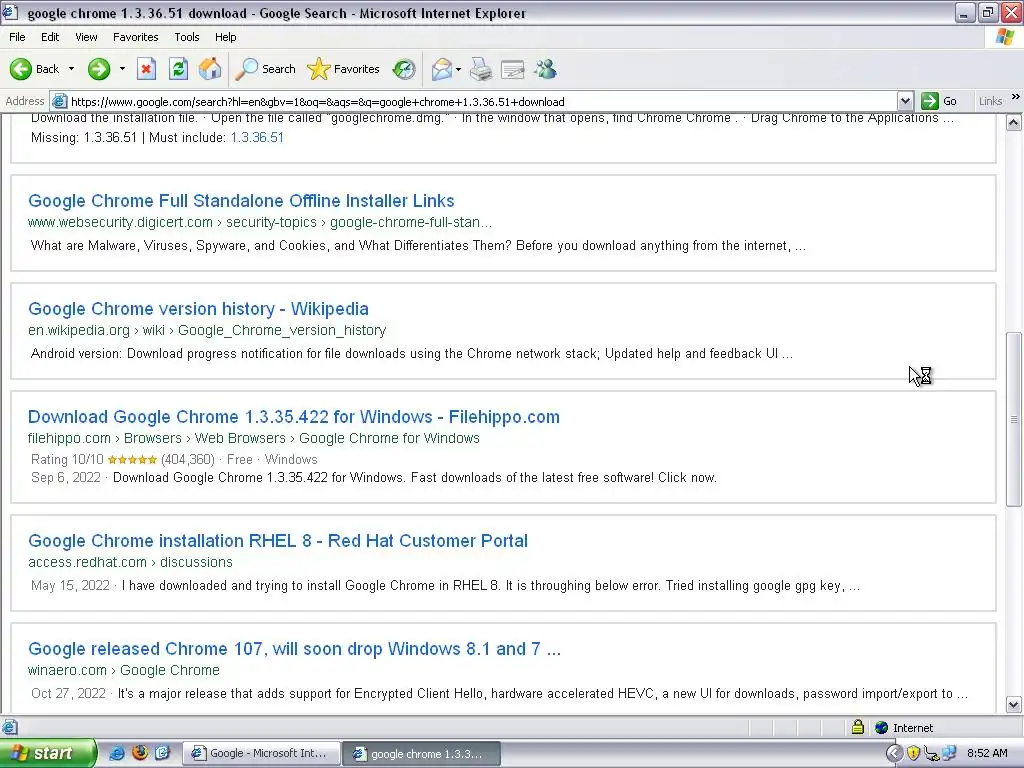Image resolution: width=1024 pixels, height=768 pixels.
Task: Open the Google Chrome installation RHEL 8 link
Action: [278, 541]
